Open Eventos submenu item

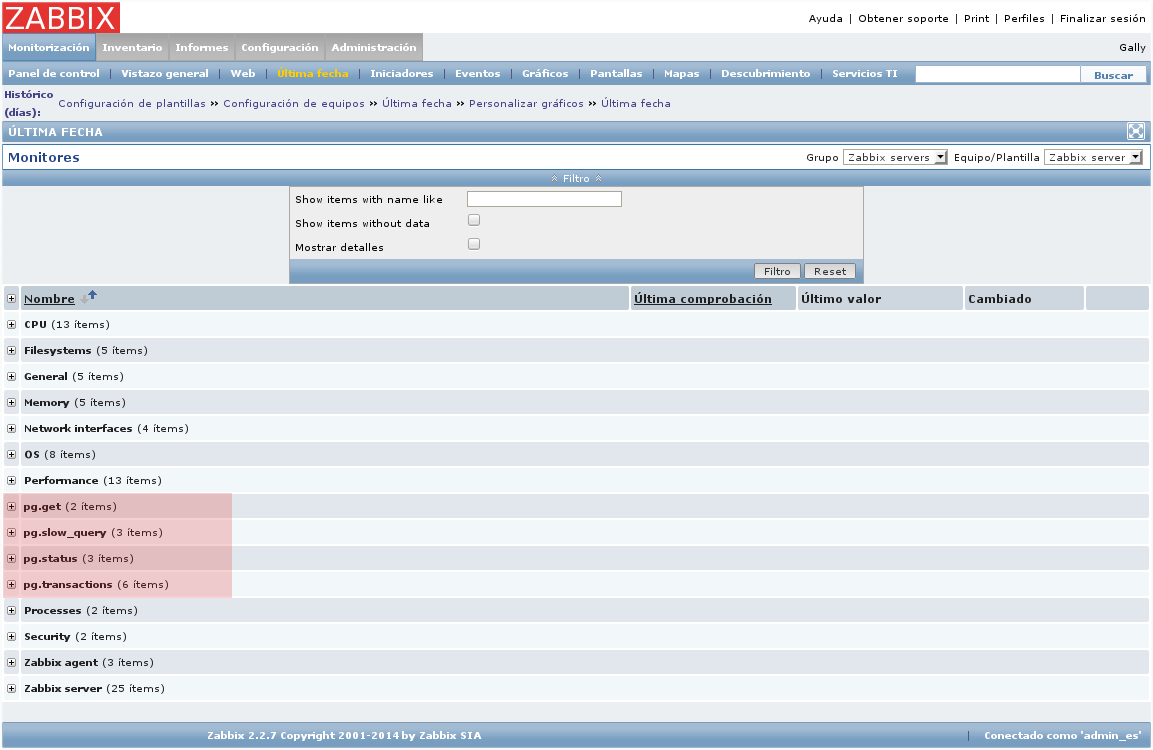[477, 74]
